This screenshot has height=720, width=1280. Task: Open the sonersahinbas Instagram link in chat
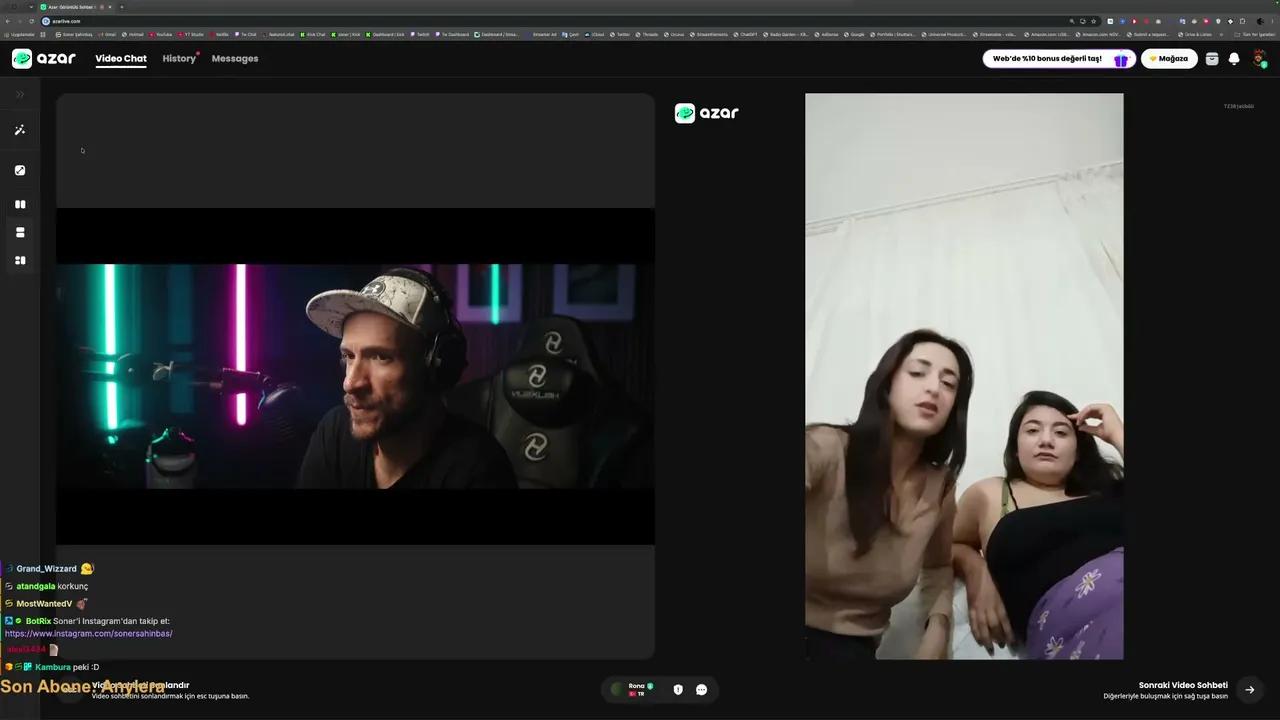point(88,633)
